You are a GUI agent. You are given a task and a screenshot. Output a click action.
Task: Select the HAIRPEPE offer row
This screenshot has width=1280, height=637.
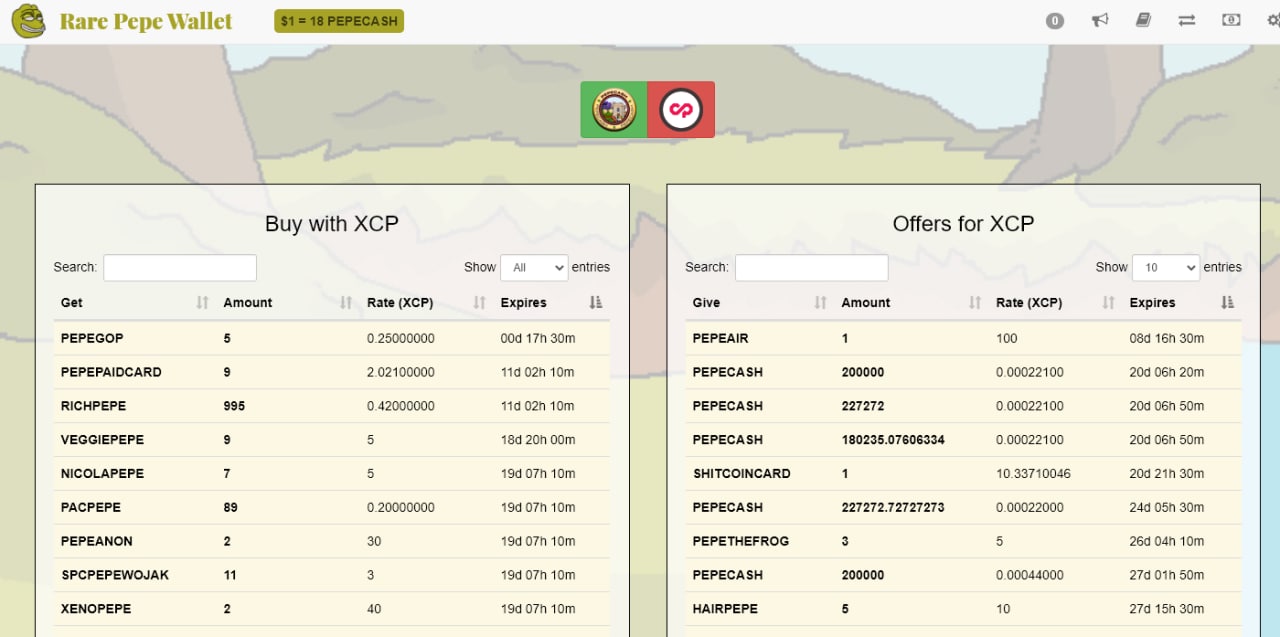[x=964, y=609]
